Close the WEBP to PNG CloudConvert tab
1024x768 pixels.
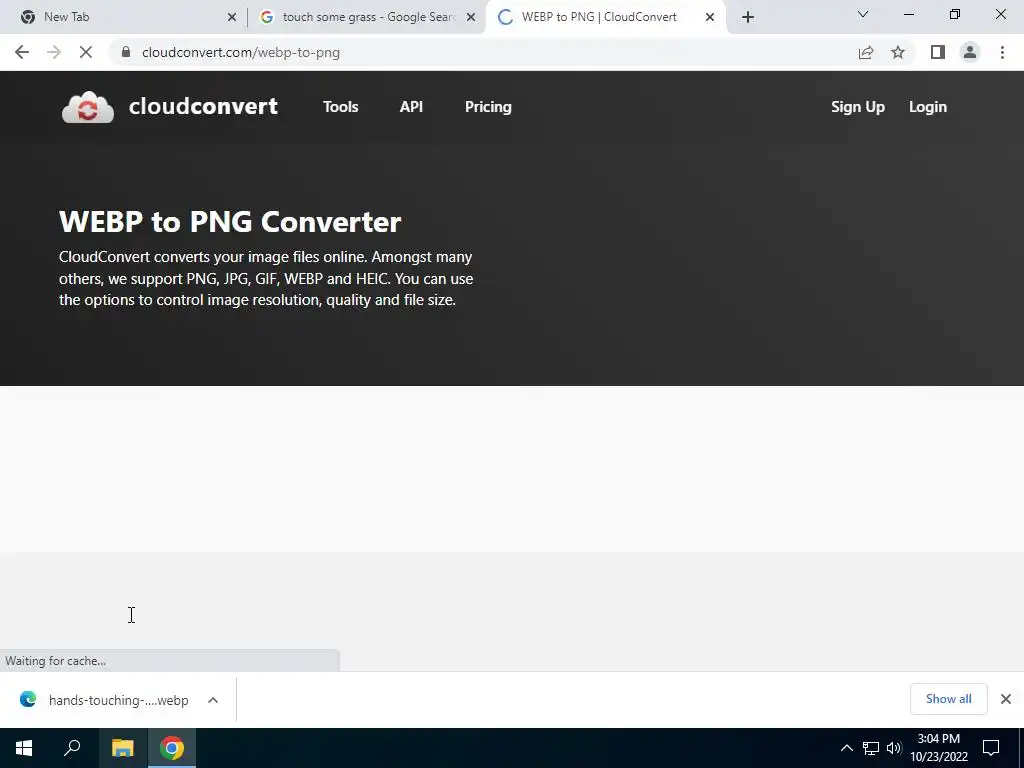[x=710, y=17]
